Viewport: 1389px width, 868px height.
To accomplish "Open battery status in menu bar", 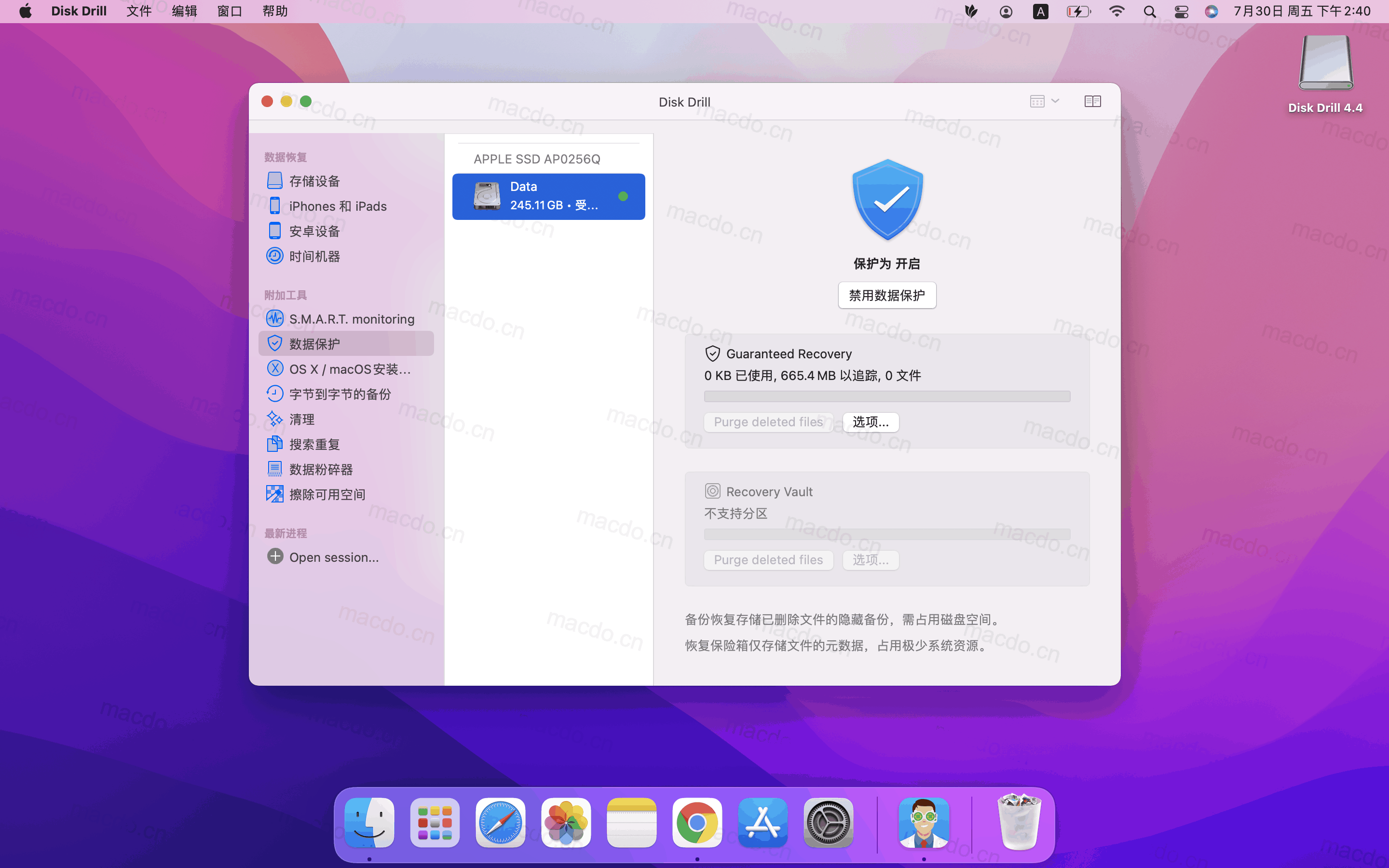I will [x=1078, y=12].
